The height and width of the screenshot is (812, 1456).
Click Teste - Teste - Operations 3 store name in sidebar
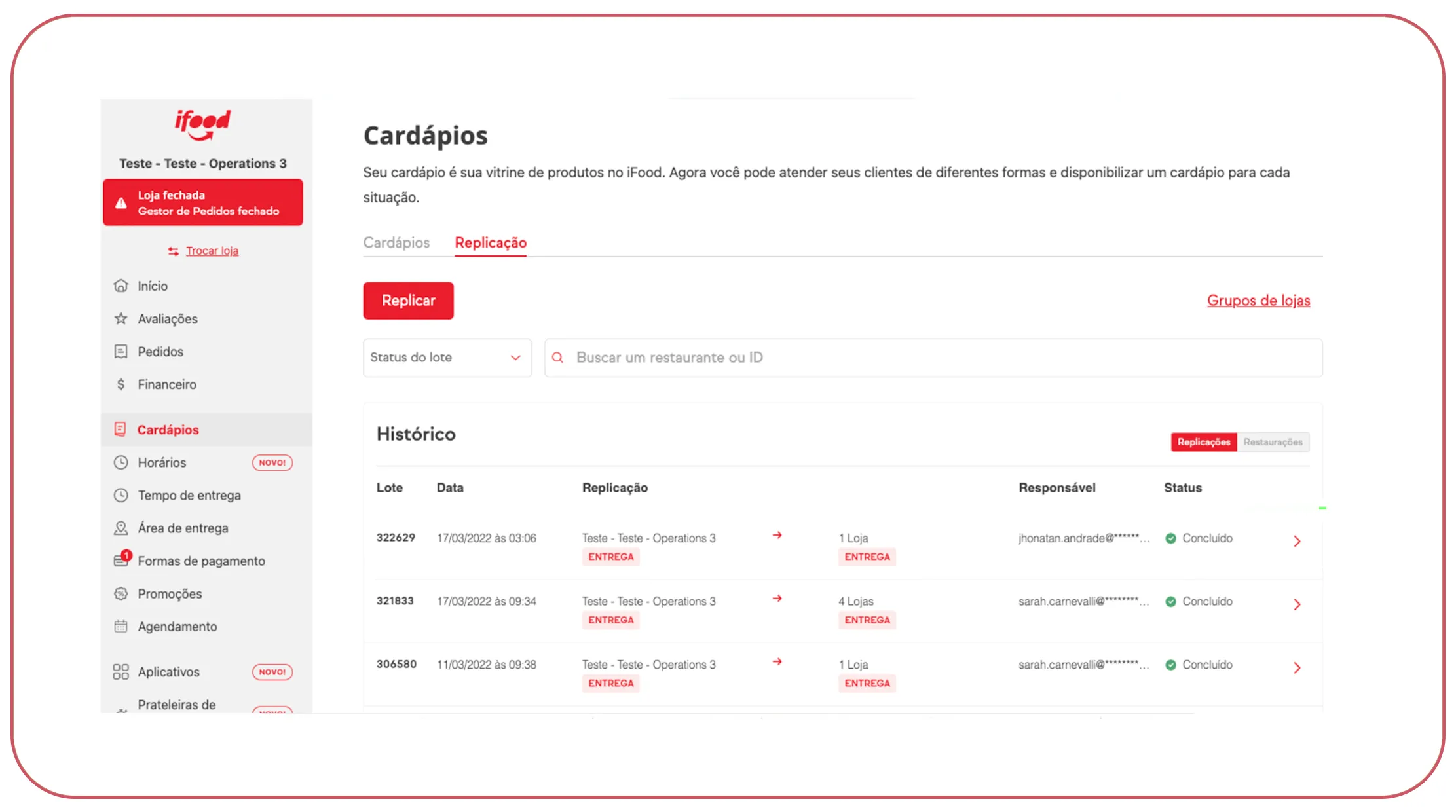[203, 164]
